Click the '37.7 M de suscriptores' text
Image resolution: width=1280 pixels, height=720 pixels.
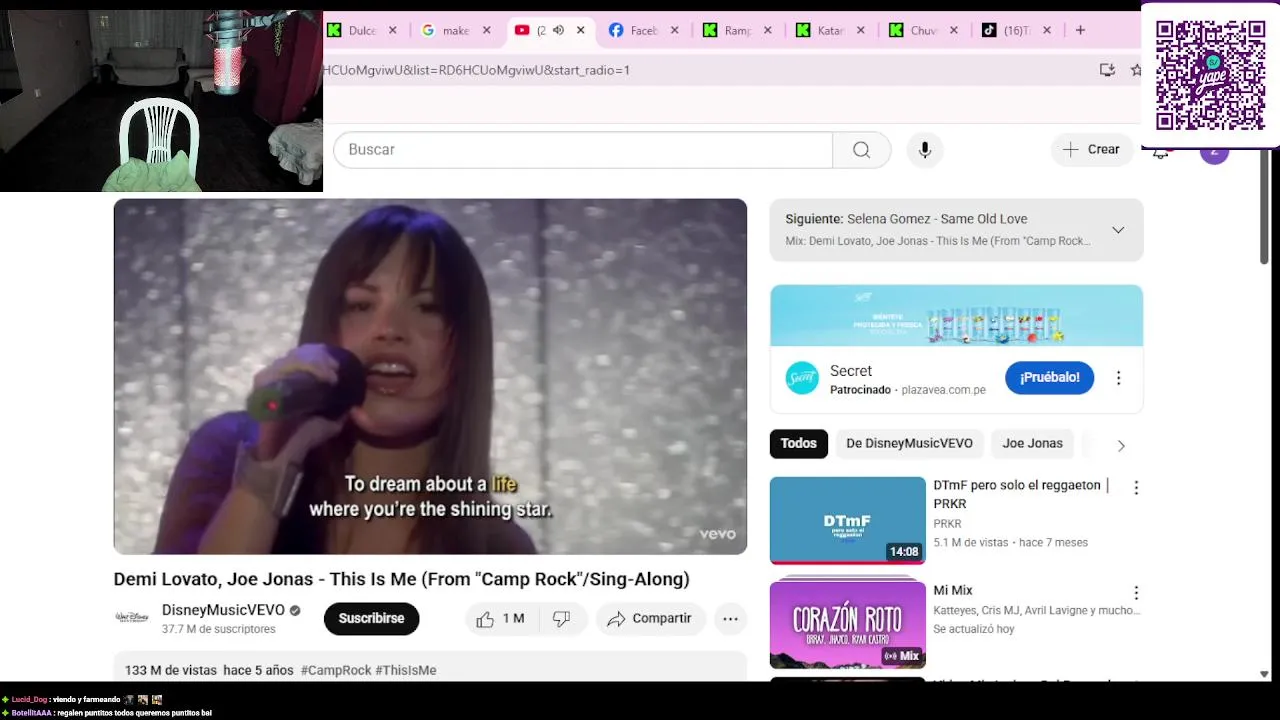pyautogui.click(x=218, y=629)
